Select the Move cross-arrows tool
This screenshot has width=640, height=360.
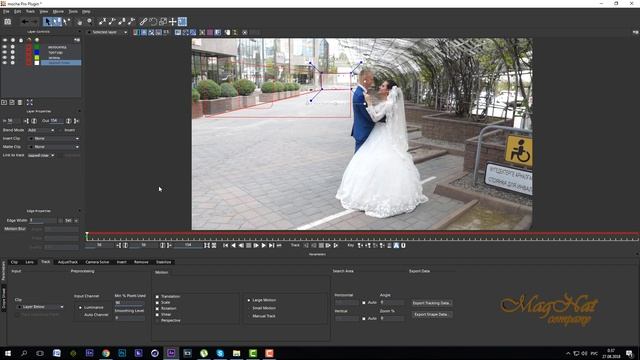pos(173,22)
